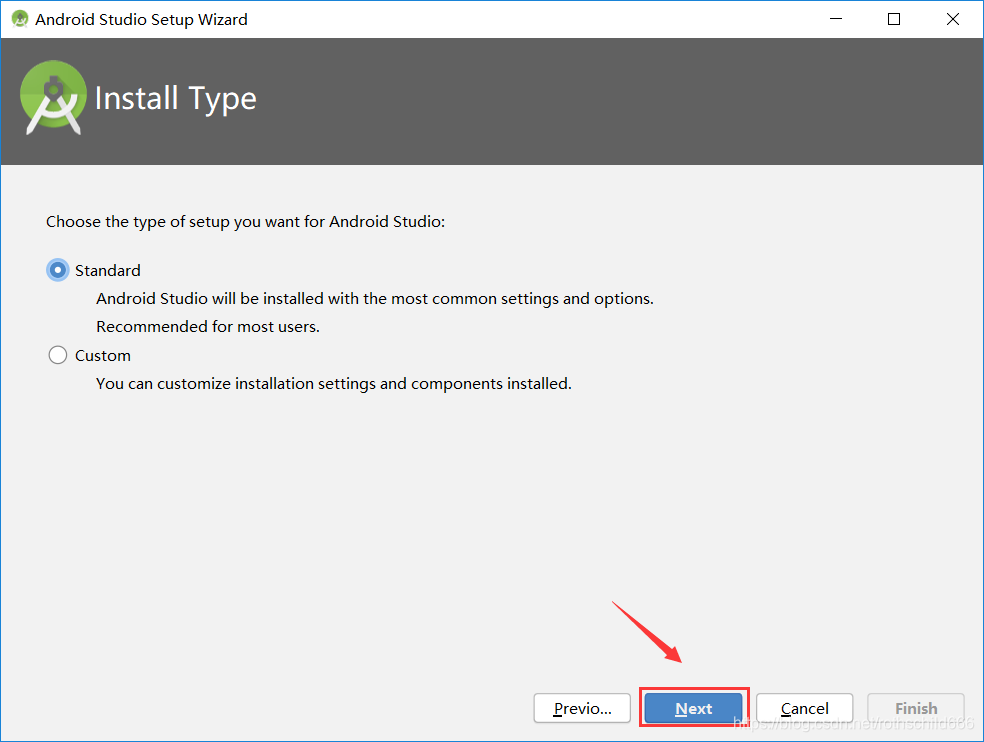Click the 'Custom' option label
The width and height of the screenshot is (984, 742).
tap(103, 355)
